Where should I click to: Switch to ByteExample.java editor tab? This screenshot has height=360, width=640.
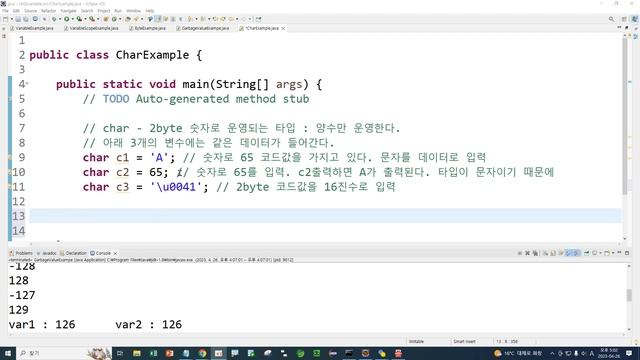(147, 28)
